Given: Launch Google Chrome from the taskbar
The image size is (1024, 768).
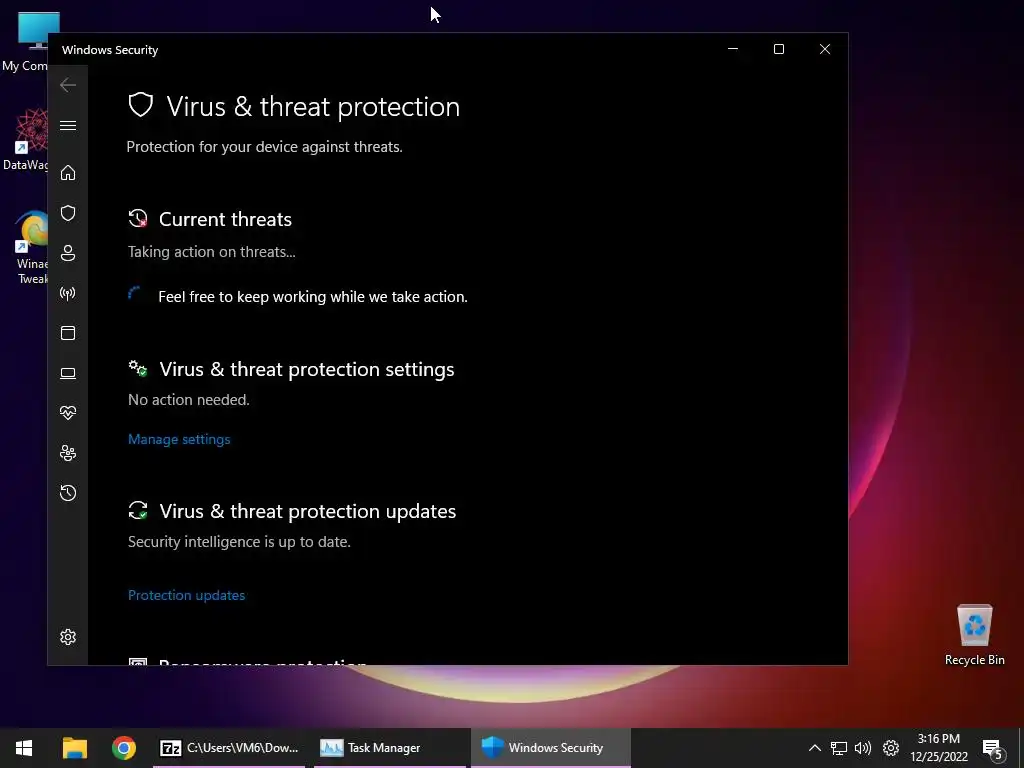Looking at the screenshot, I should pos(123,748).
